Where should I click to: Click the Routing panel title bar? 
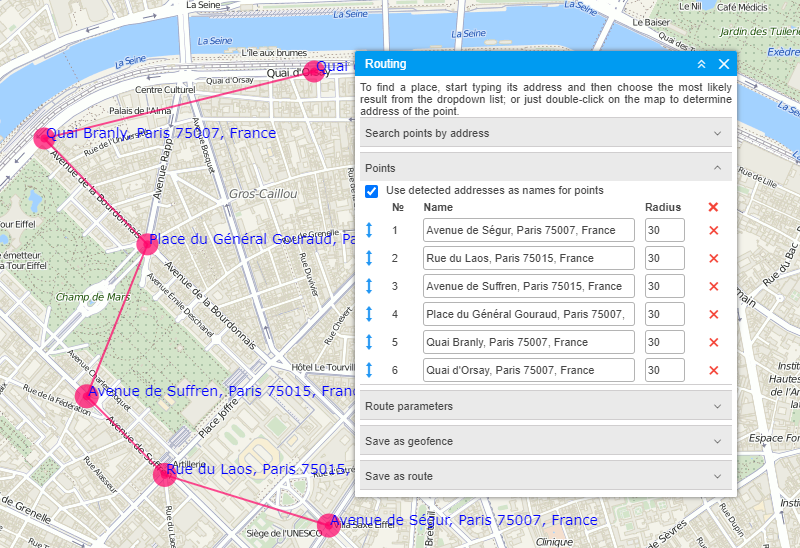coord(546,64)
